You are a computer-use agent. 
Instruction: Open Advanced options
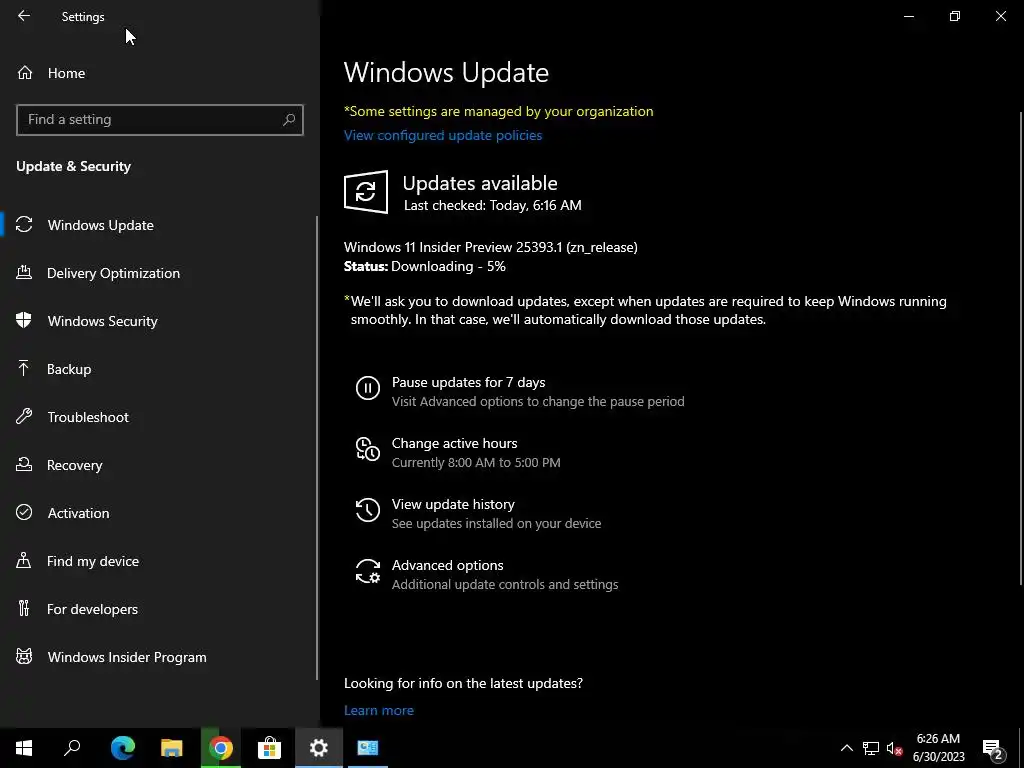[x=447, y=565]
